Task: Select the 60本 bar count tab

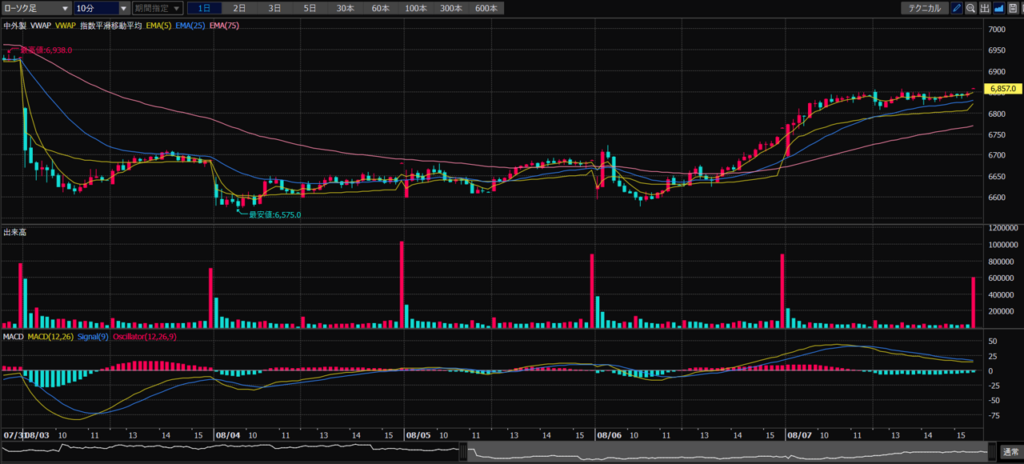Action: [x=381, y=8]
